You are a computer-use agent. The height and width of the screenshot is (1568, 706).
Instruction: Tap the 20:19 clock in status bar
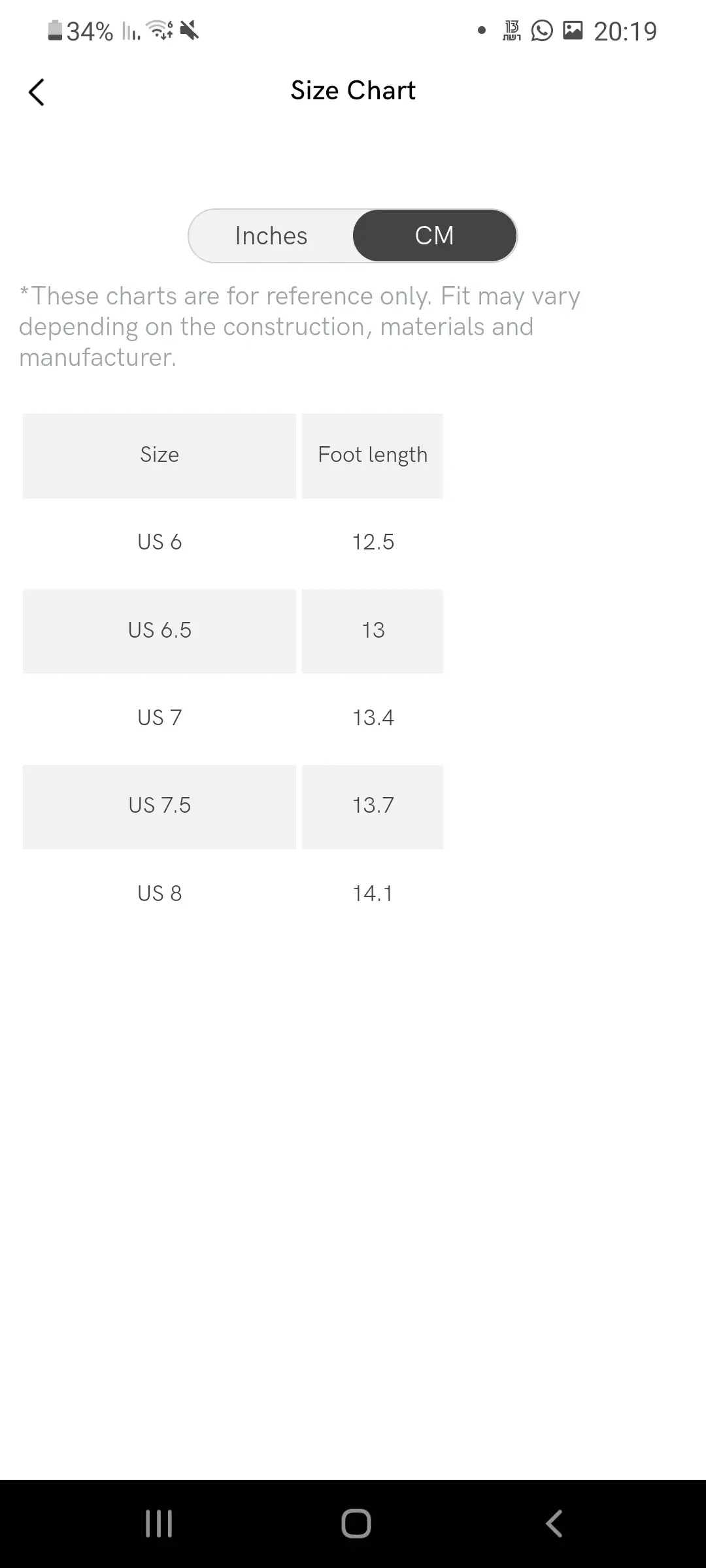625,31
